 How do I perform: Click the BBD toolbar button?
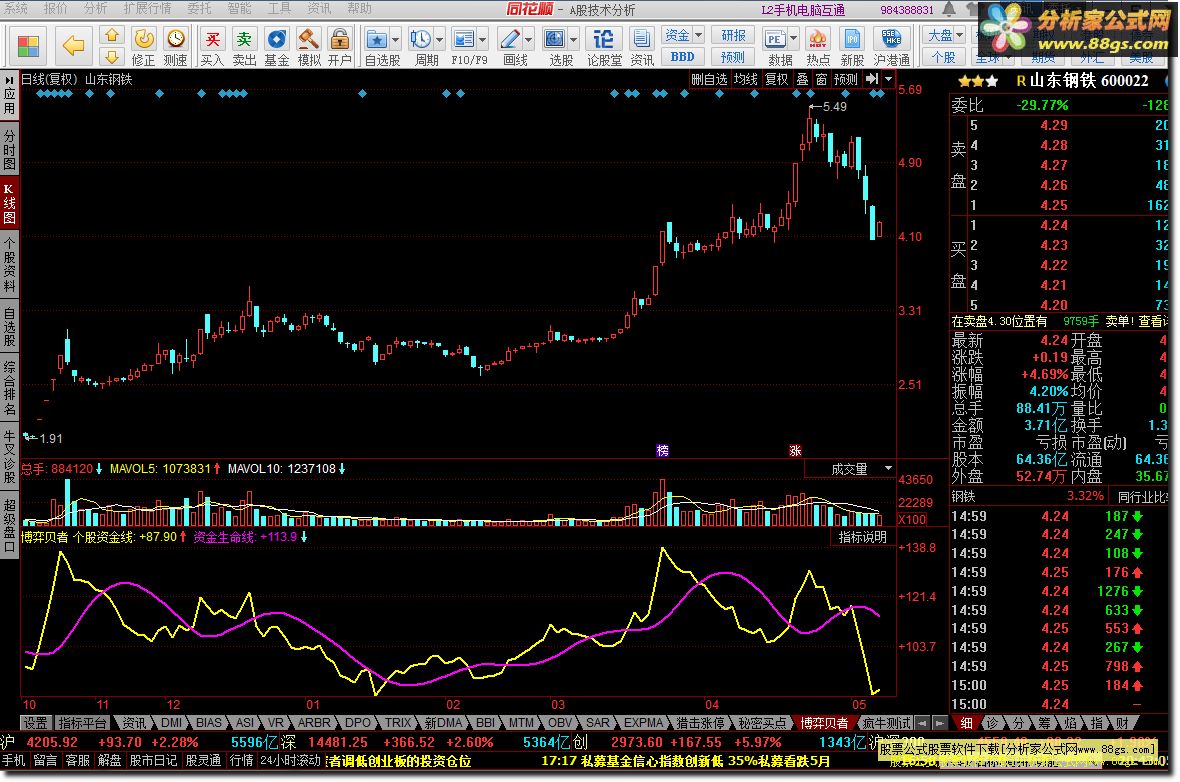(683, 57)
